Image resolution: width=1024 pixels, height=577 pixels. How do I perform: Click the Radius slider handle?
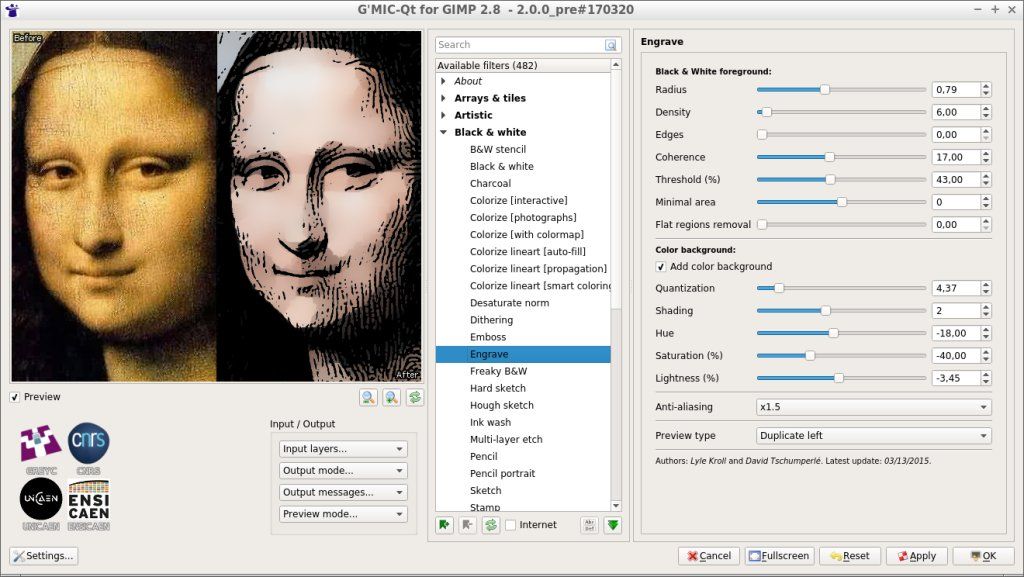tap(825, 89)
